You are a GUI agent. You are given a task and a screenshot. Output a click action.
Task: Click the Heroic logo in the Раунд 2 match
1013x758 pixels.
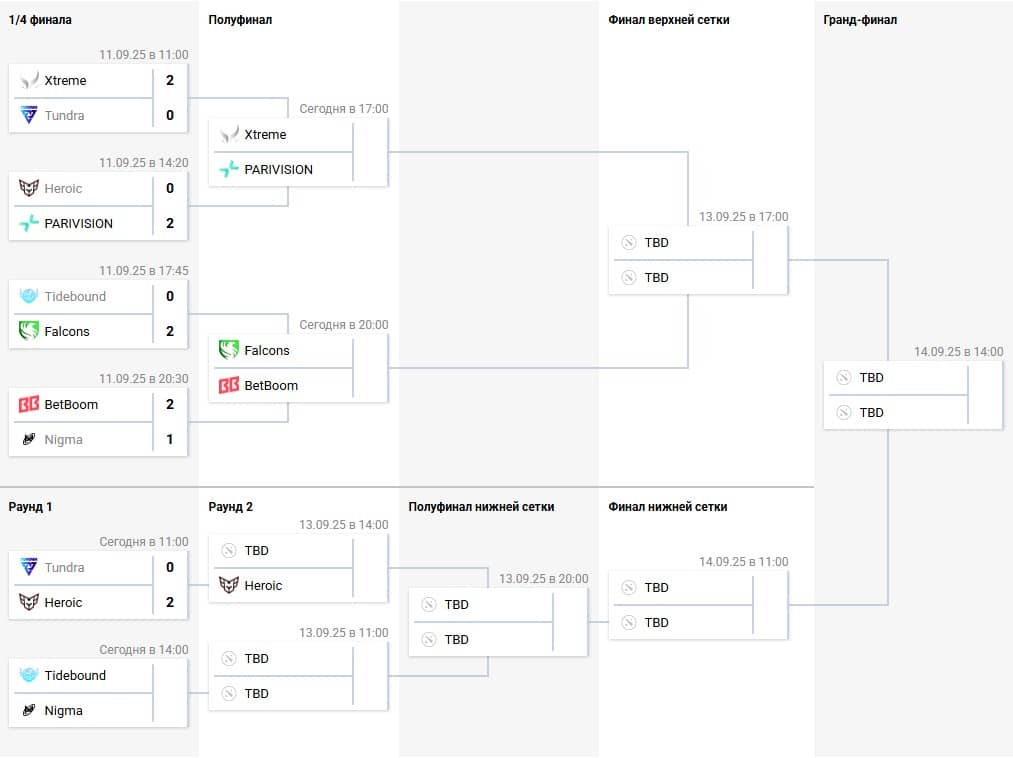[x=229, y=586]
